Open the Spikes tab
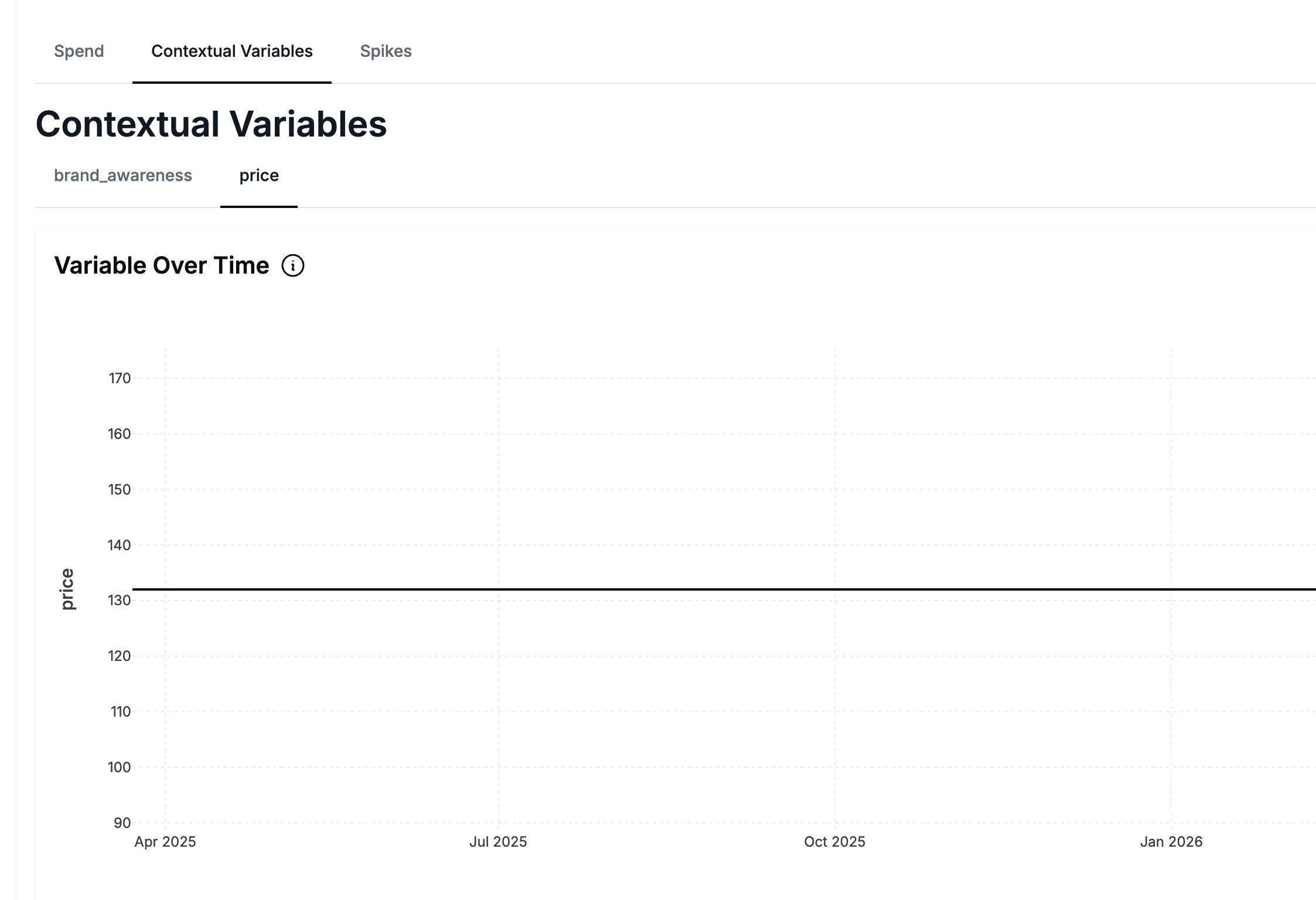 (x=386, y=52)
